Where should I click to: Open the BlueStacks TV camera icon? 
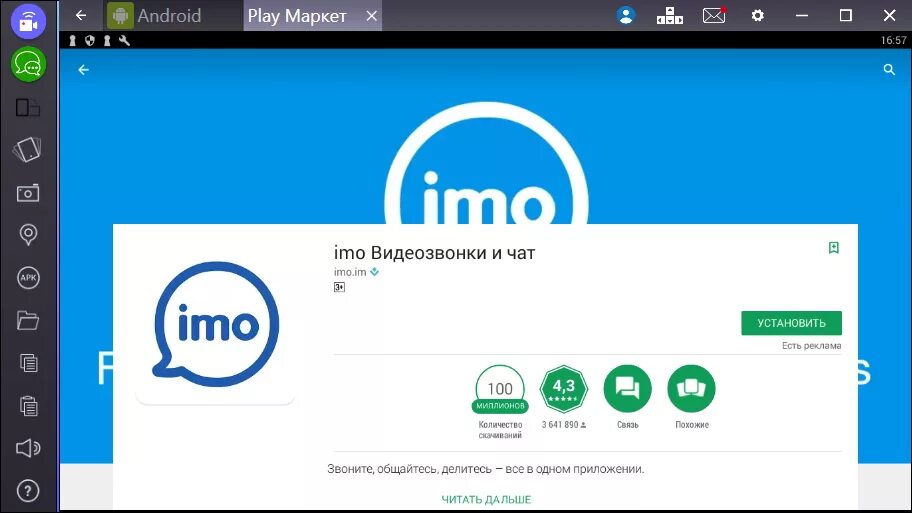28,20
